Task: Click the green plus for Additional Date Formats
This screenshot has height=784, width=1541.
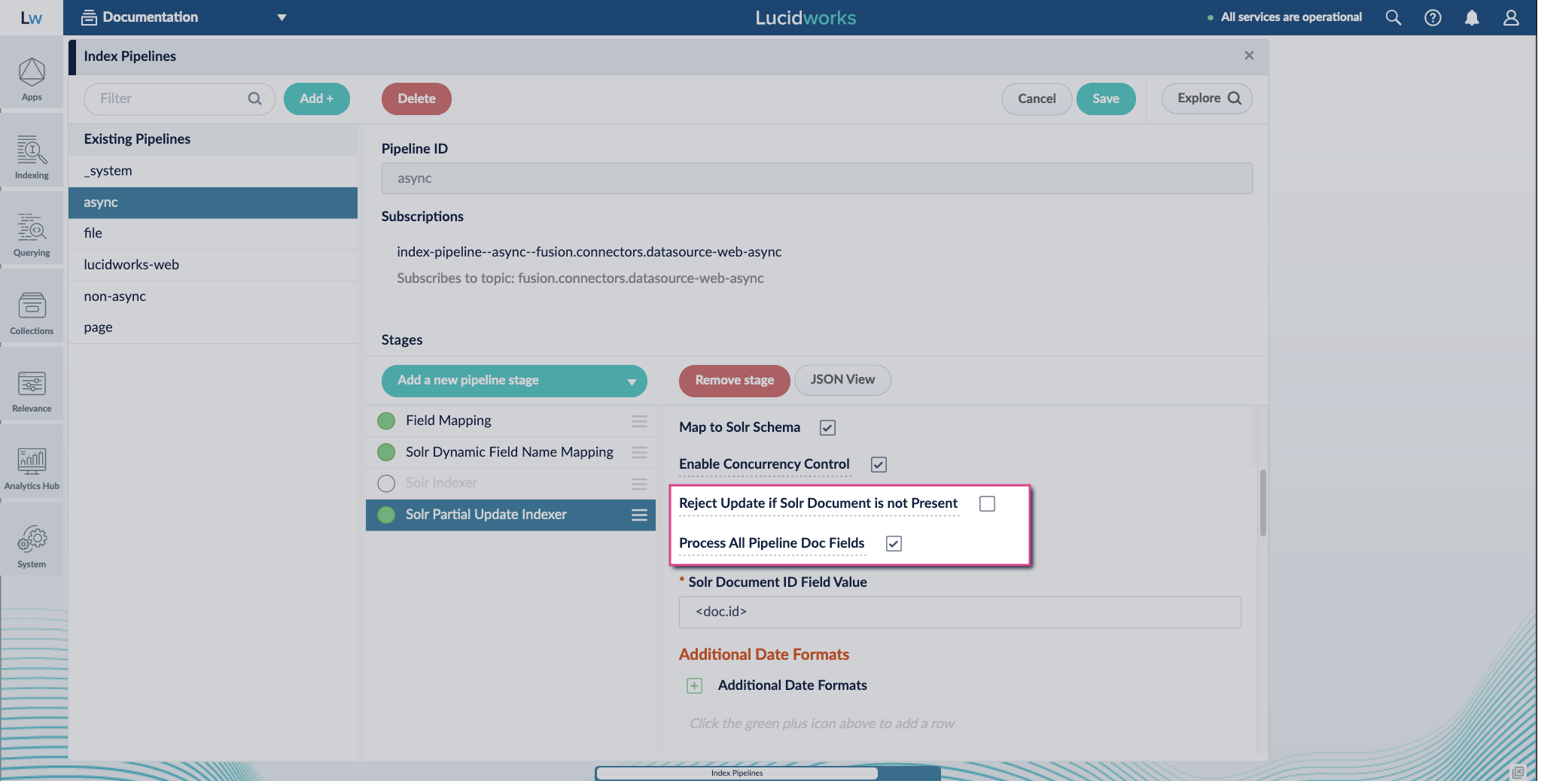Action: [x=694, y=685]
